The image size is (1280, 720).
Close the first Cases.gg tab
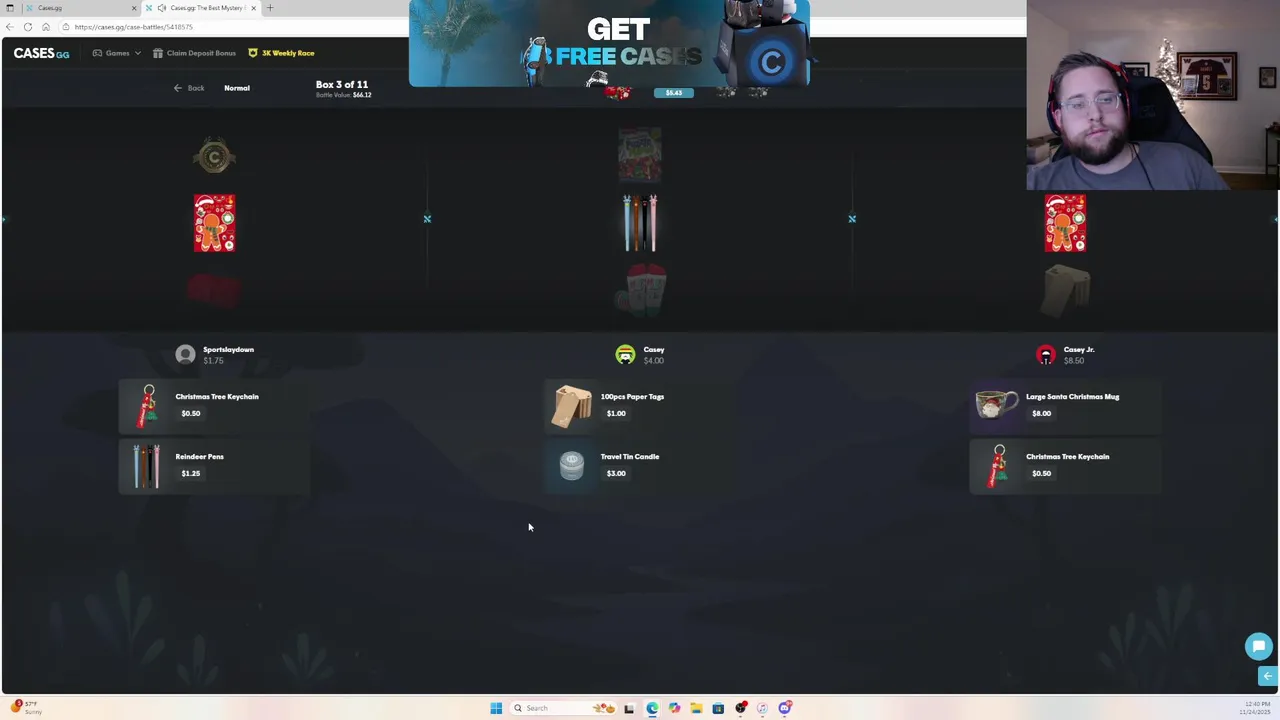pos(134,8)
